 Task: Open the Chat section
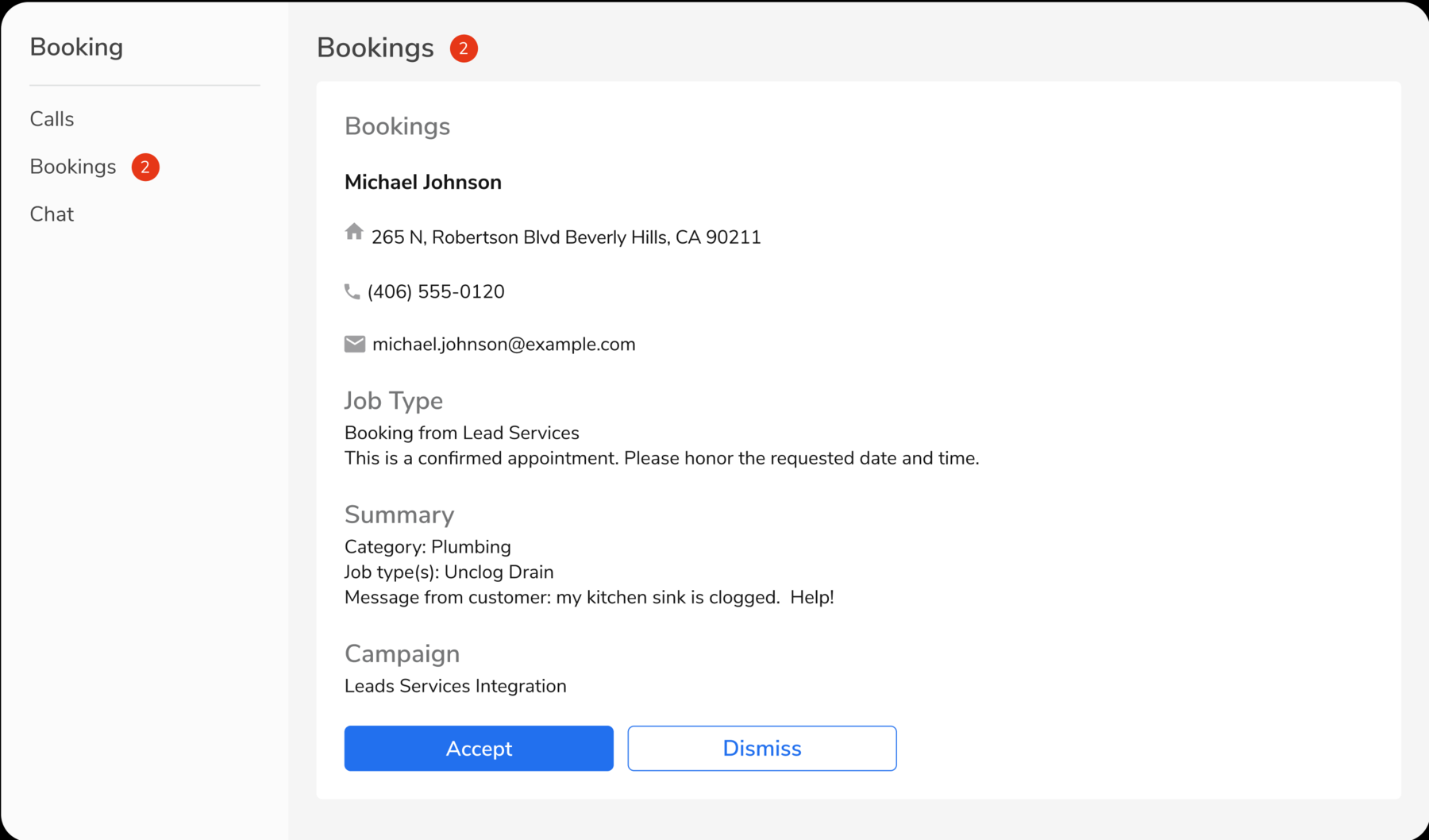tap(51, 214)
